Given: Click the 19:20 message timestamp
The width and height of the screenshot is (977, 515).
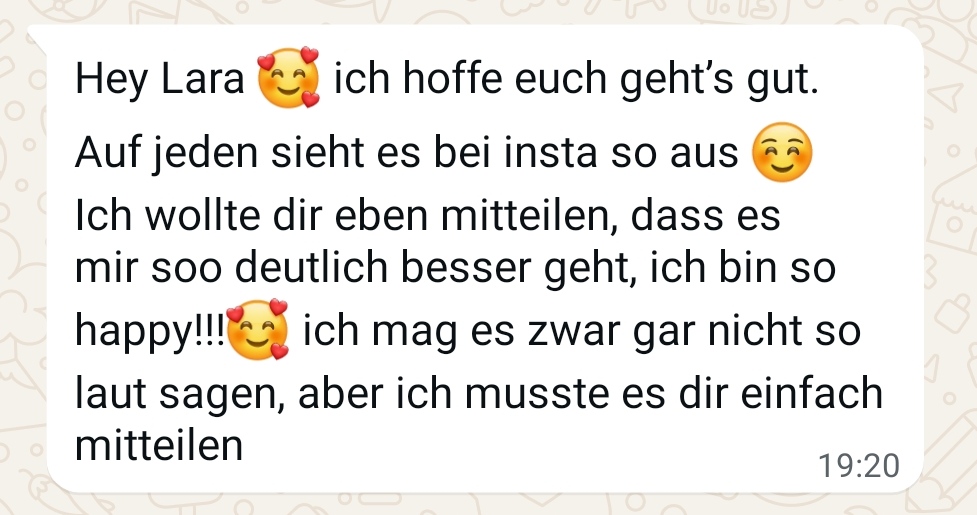Looking at the screenshot, I should [x=859, y=466].
